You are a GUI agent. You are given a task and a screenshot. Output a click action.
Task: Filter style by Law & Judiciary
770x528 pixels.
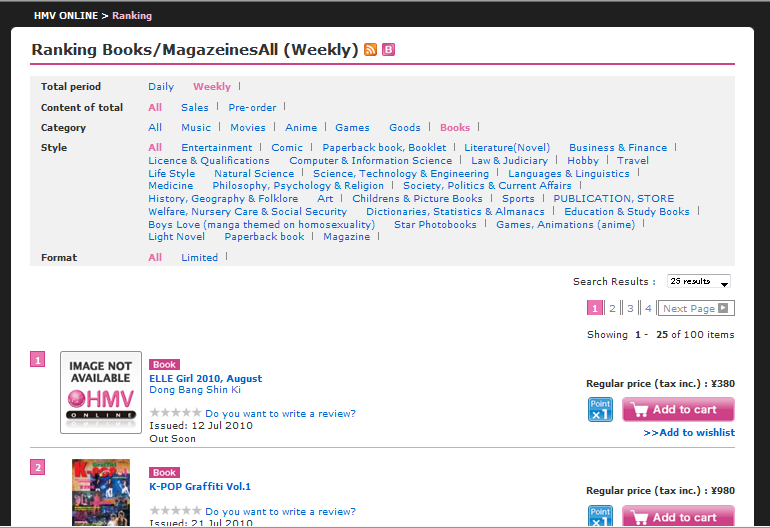(x=509, y=161)
